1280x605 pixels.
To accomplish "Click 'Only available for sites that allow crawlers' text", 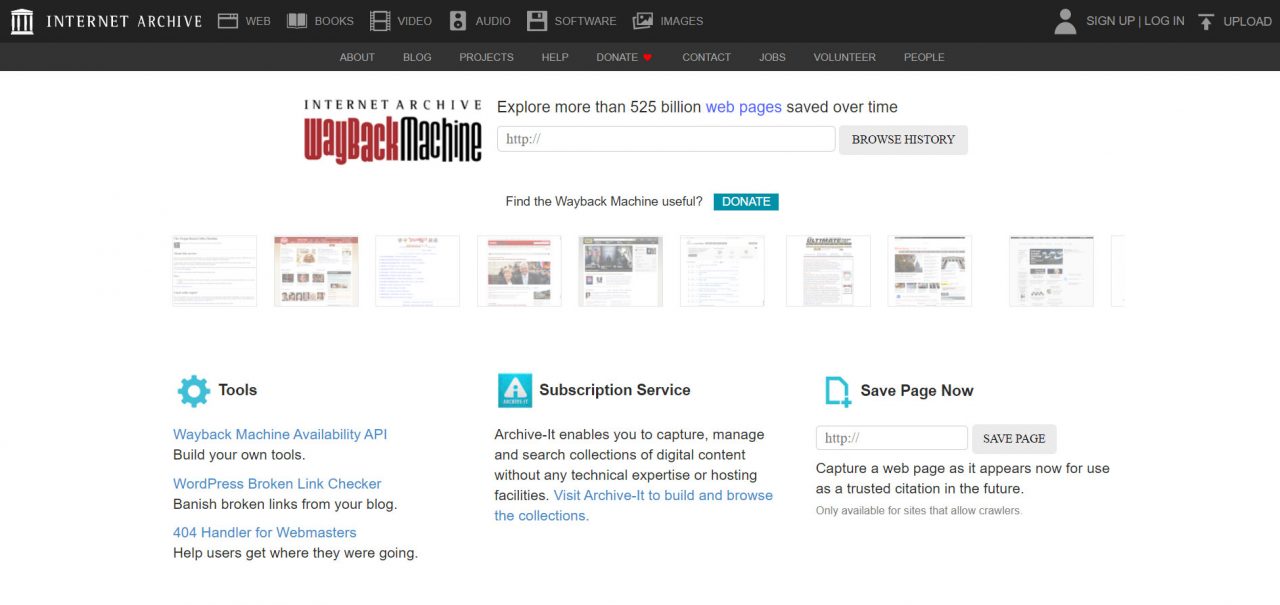I will click(x=919, y=511).
